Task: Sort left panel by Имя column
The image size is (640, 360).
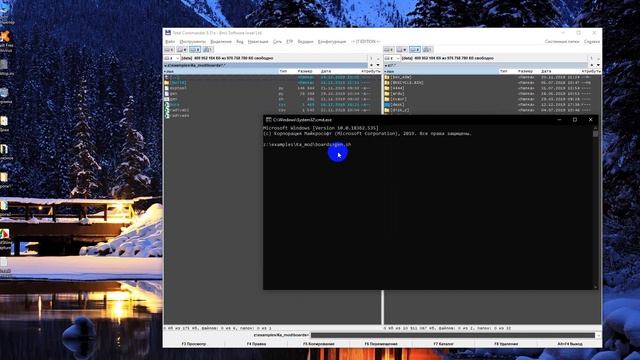Action: (221, 71)
